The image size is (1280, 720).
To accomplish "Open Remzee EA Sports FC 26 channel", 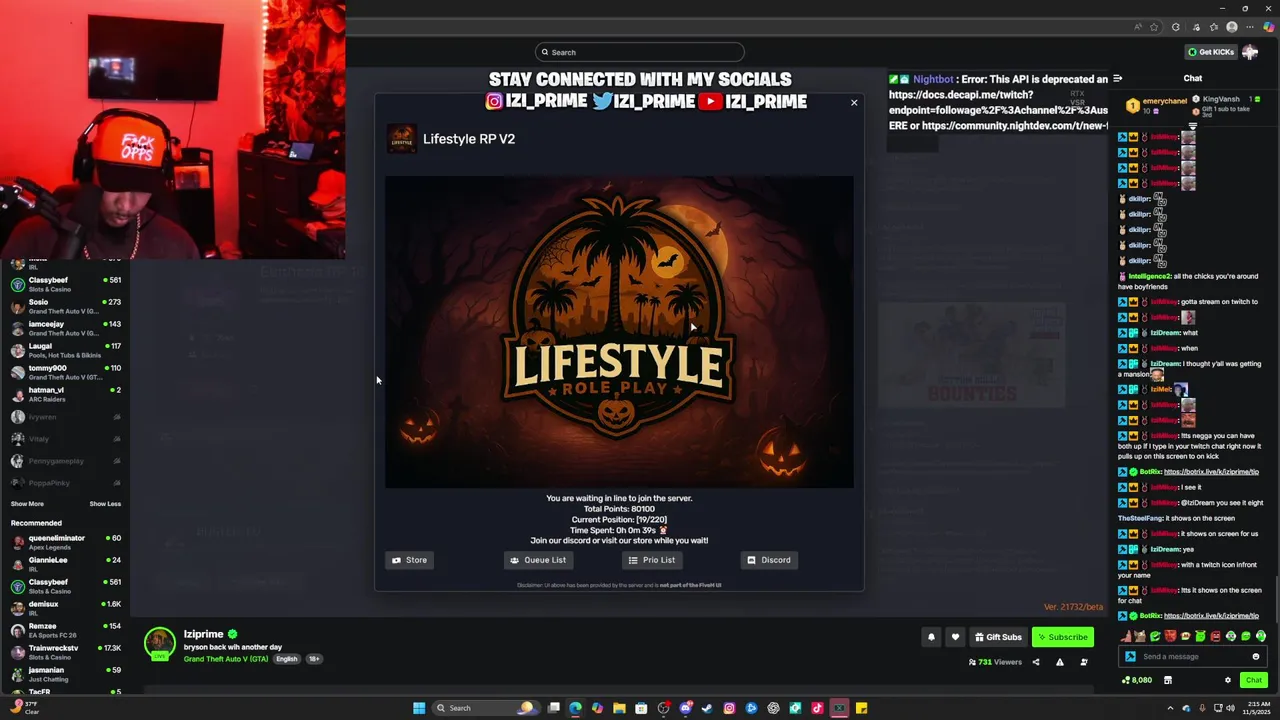I will click(x=65, y=630).
